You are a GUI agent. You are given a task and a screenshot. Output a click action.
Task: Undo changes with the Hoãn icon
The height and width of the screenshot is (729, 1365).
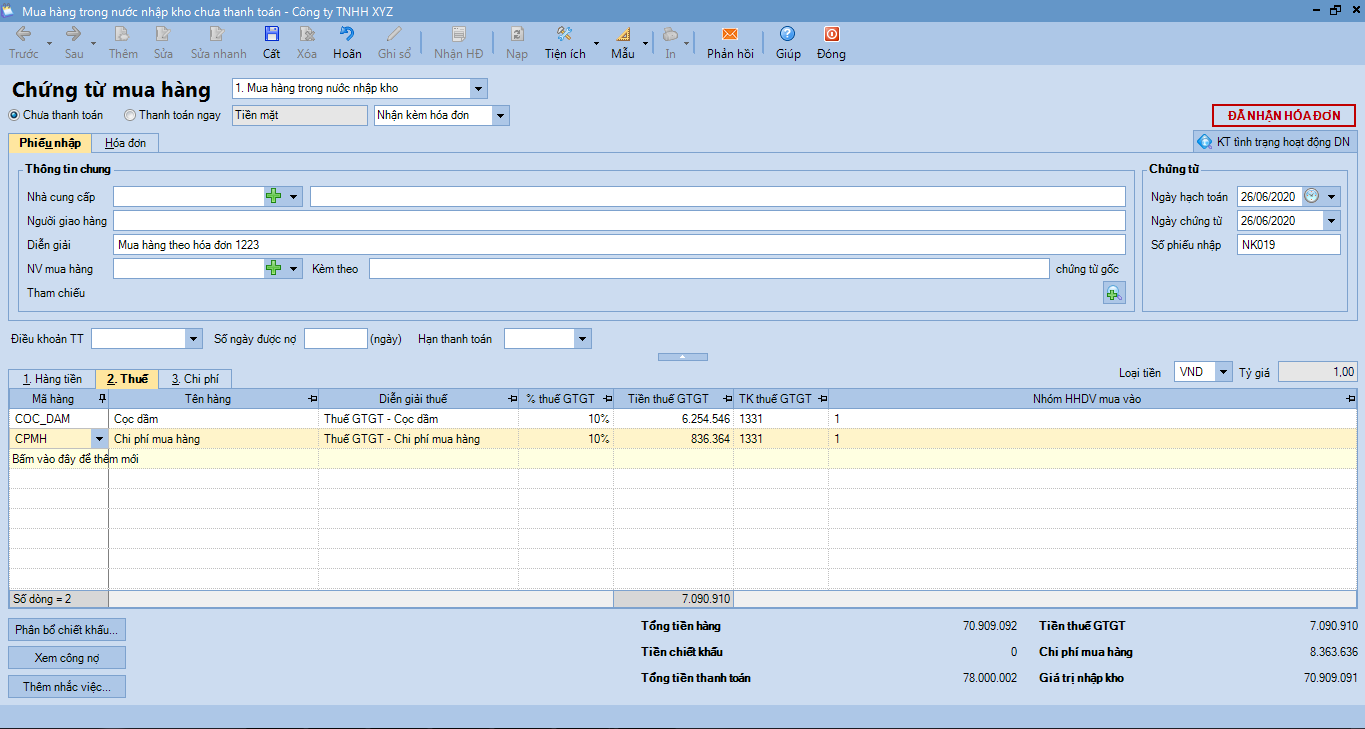tap(347, 34)
